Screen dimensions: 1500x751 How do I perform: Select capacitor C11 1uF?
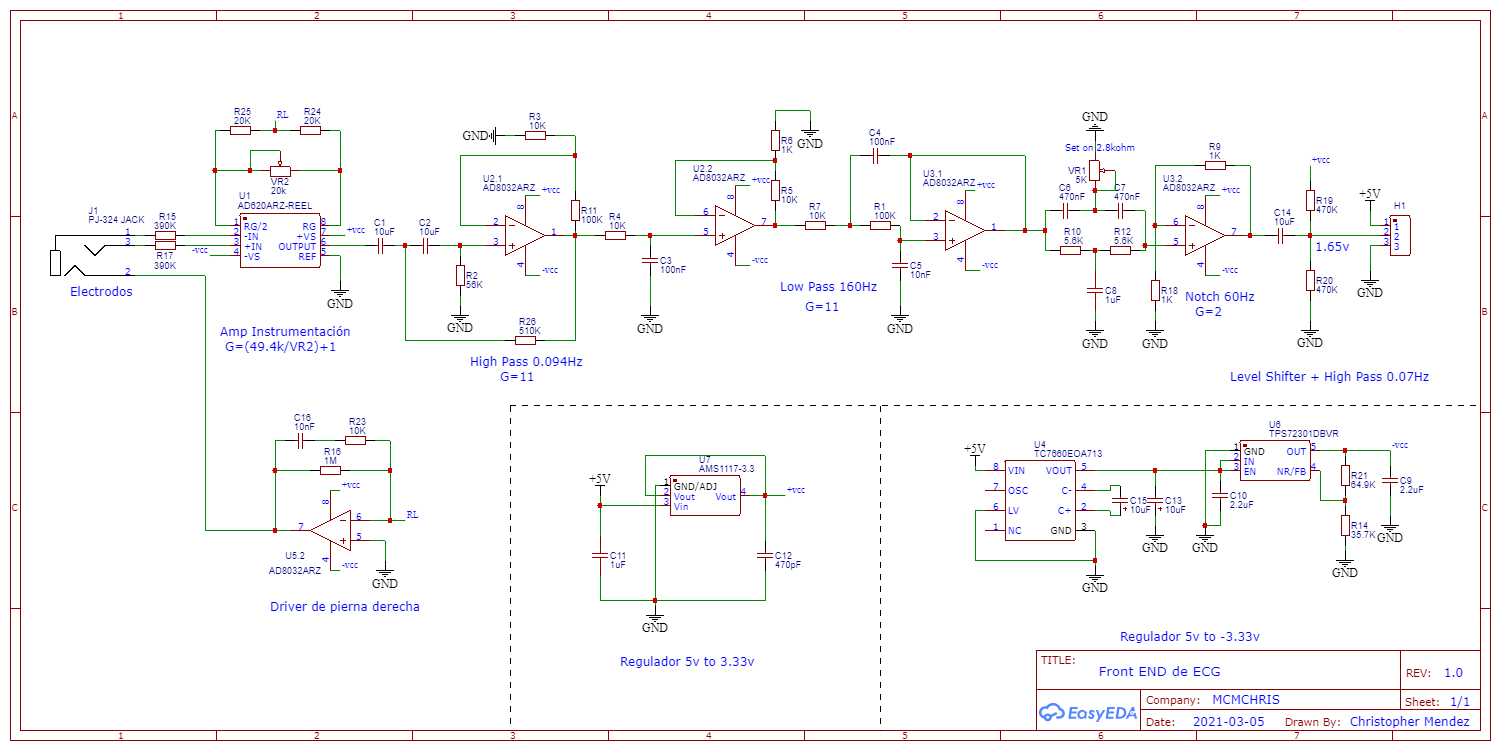[x=600, y=553]
